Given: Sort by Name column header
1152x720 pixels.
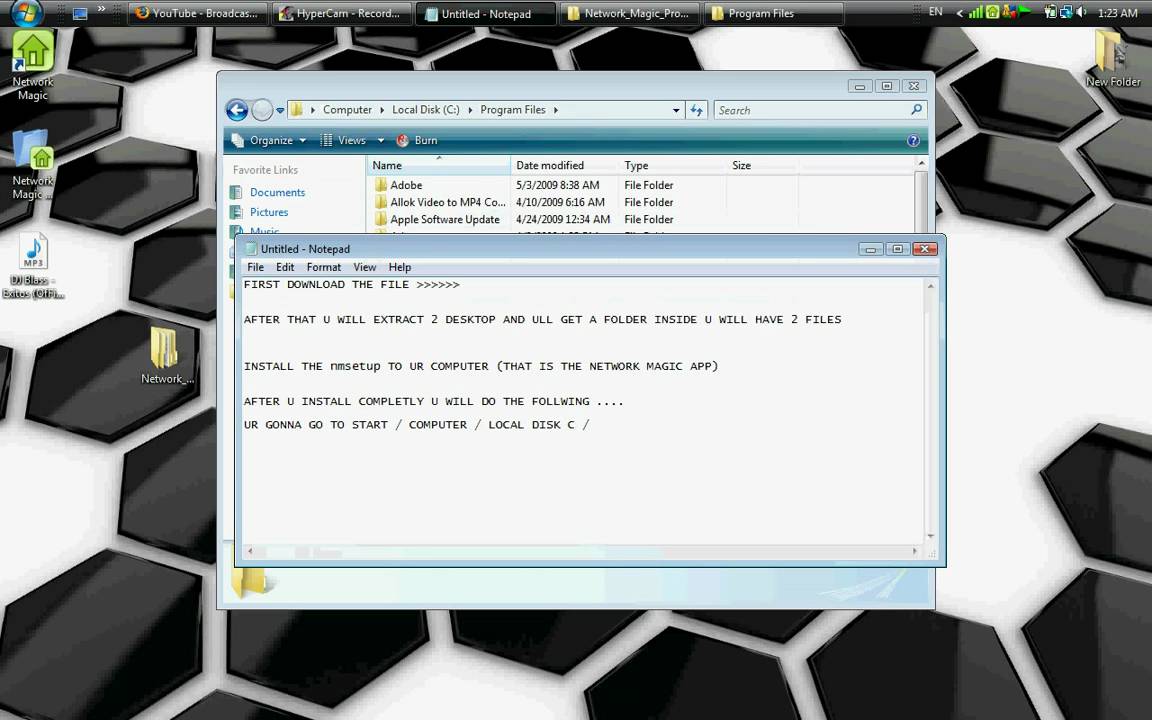Looking at the screenshot, I should click(439, 165).
